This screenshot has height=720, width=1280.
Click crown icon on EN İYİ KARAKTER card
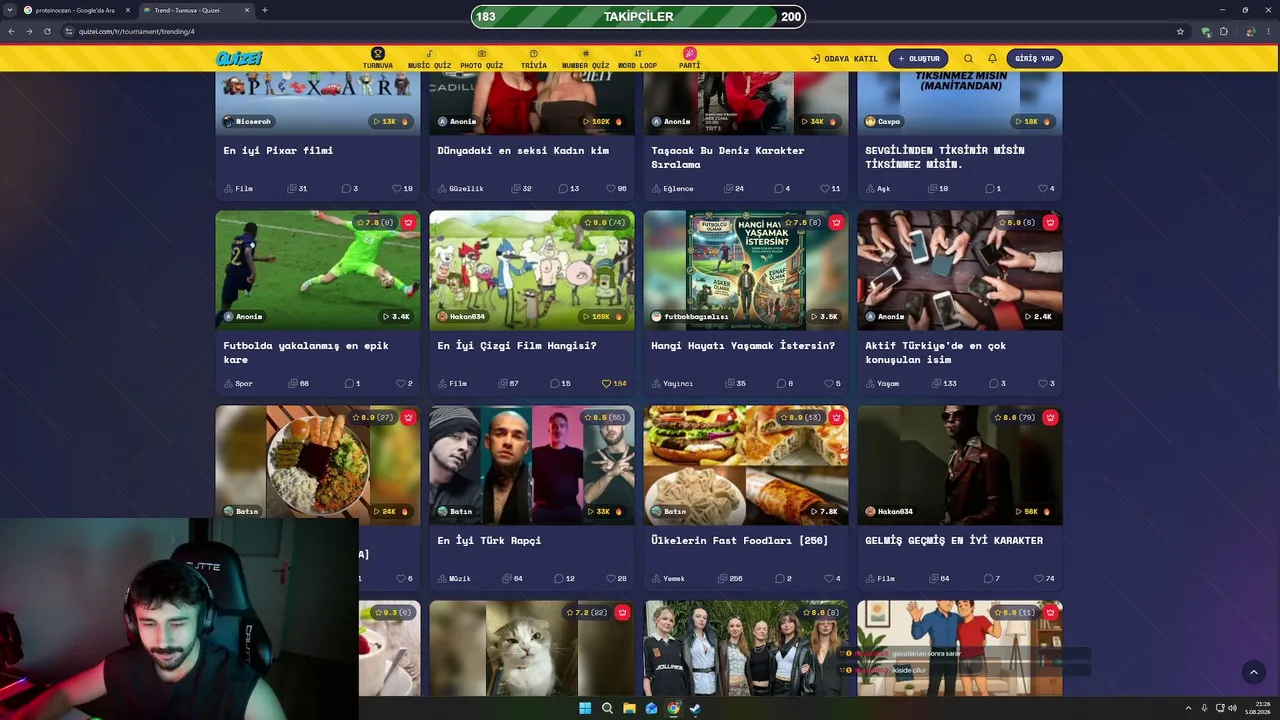[1050, 417]
